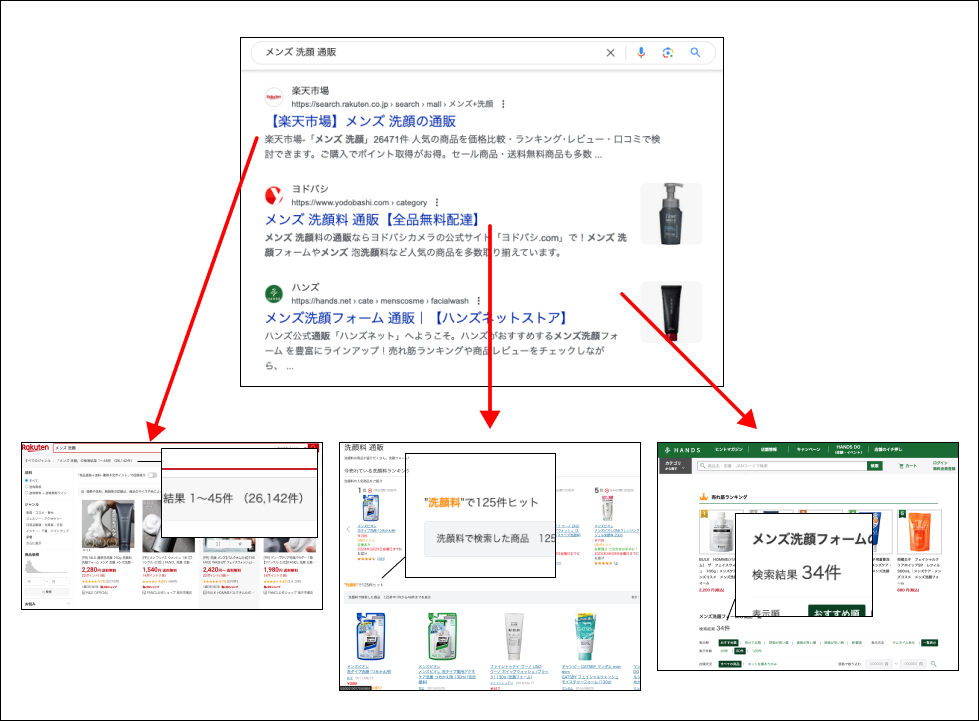Clear the search query with X icon
The width and height of the screenshot is (979, 721).
click(x=611, y=53)
